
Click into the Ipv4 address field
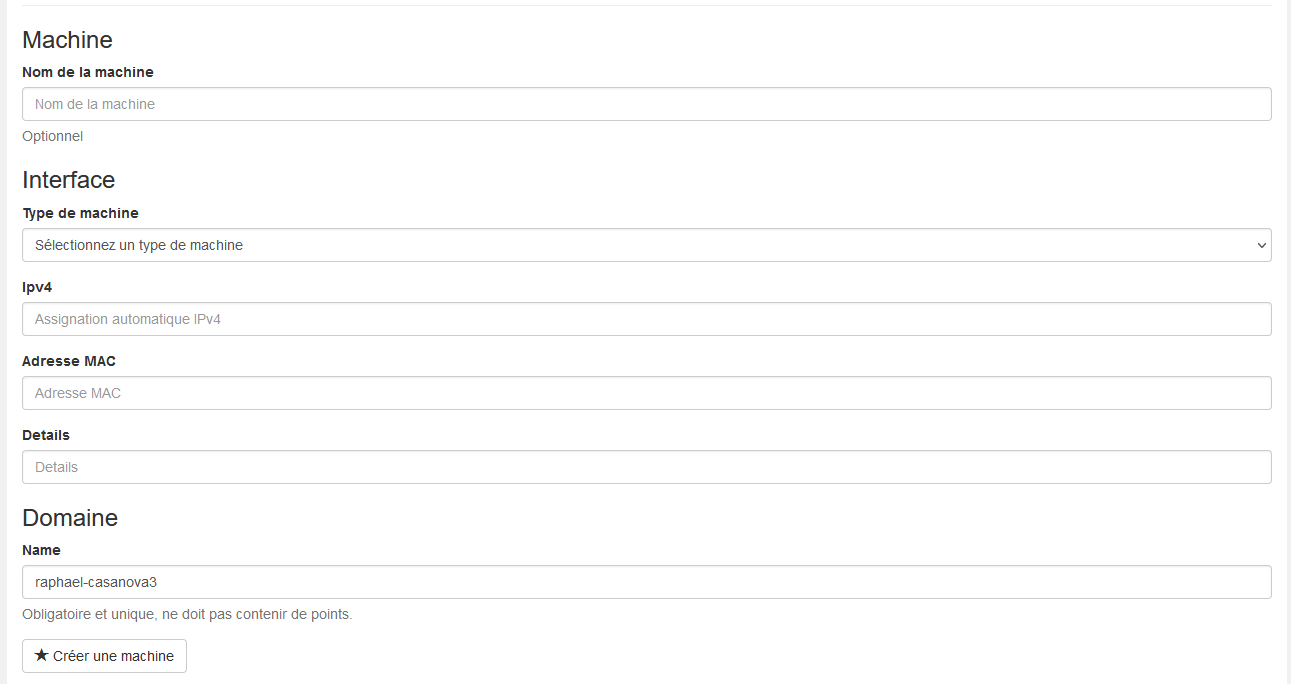[646, 319]
